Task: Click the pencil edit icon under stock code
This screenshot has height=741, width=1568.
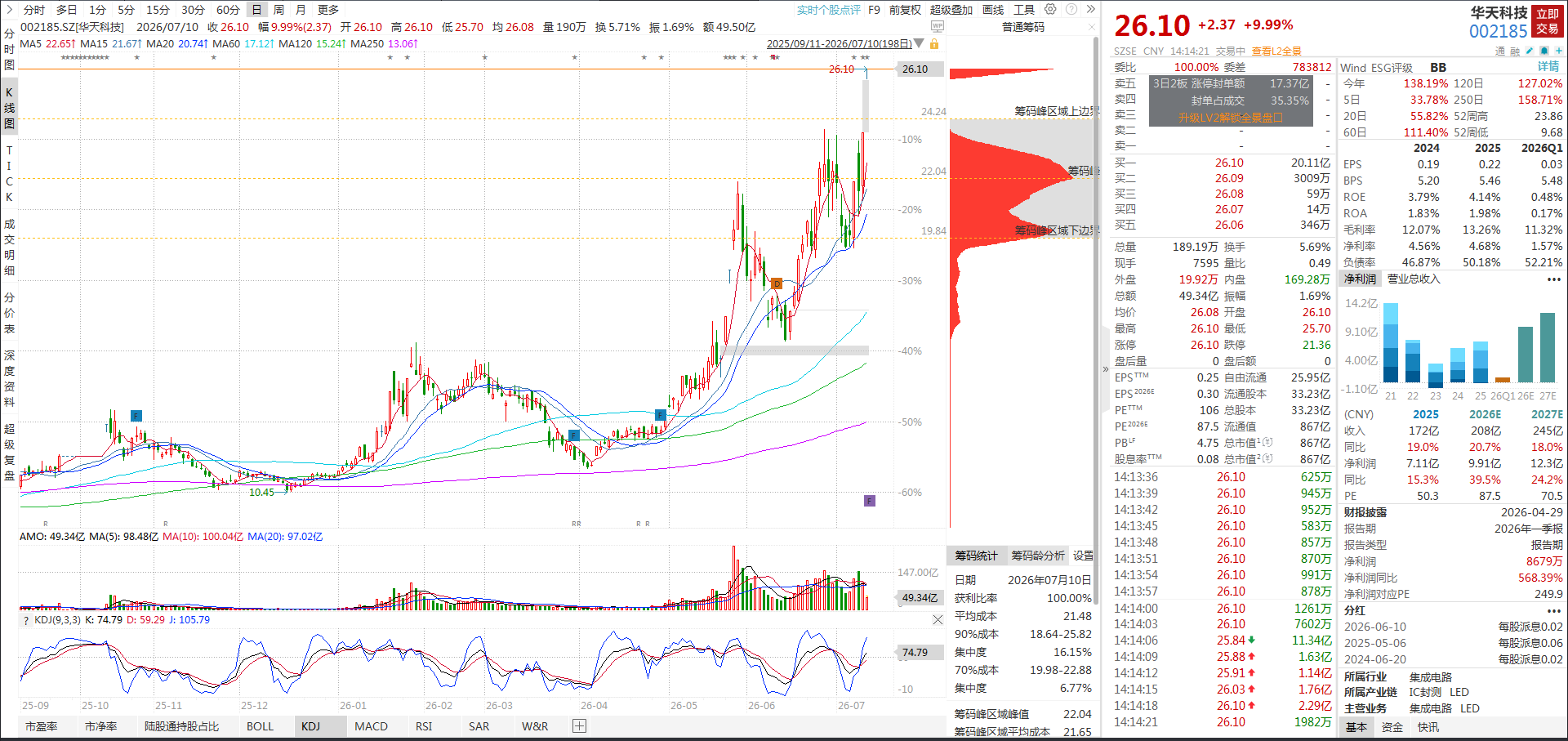Action: coord(1530,51)
